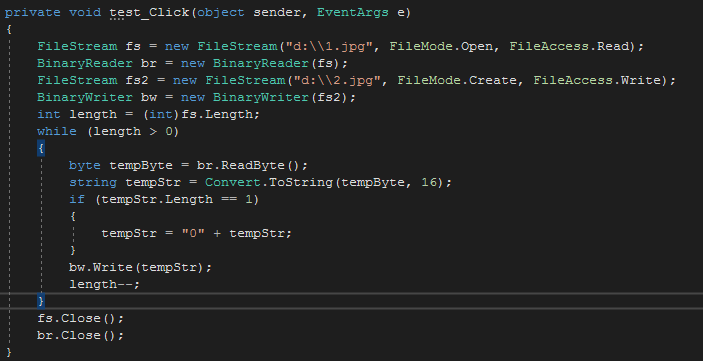Image resolution: width=703 pixels, height=361 pixels.
Task: Click the test_Click method name
Action: point(150,13)
